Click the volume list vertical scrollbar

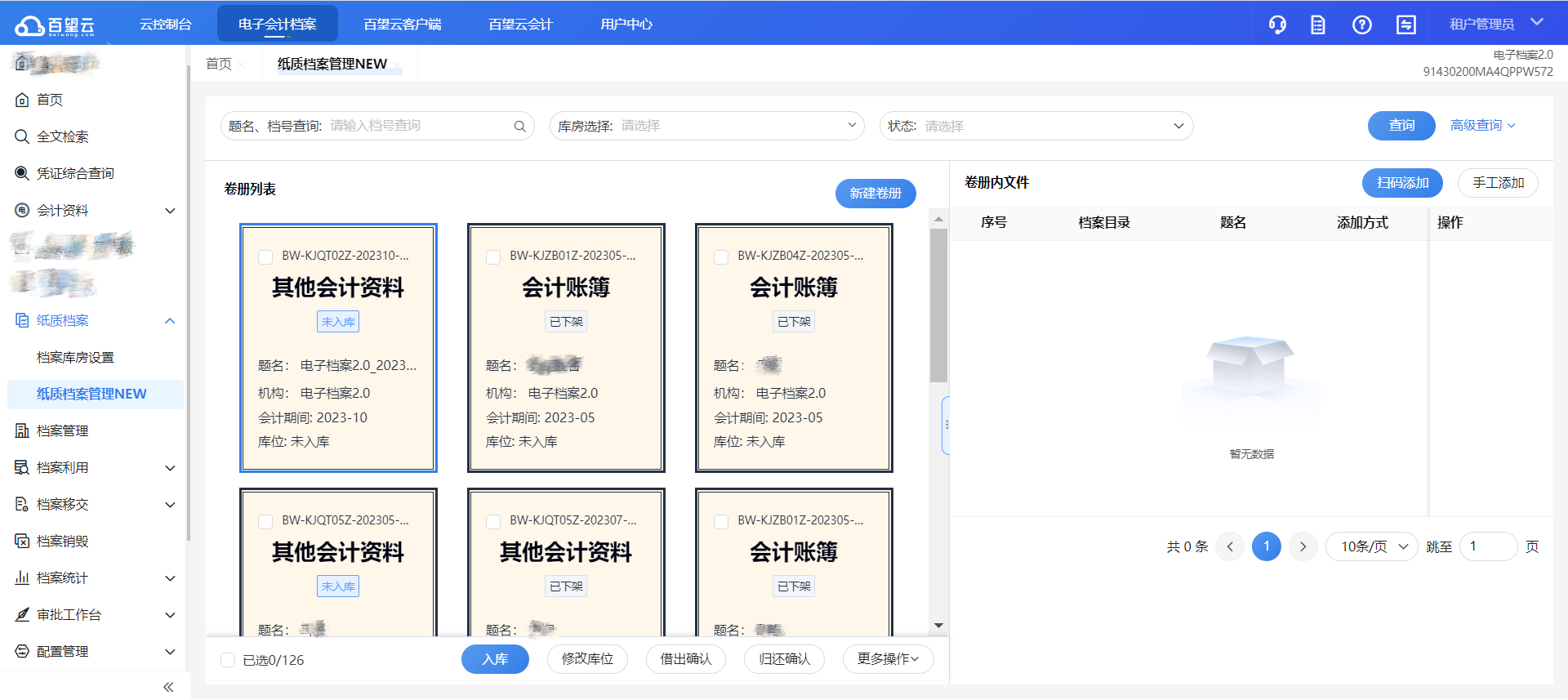939,305
